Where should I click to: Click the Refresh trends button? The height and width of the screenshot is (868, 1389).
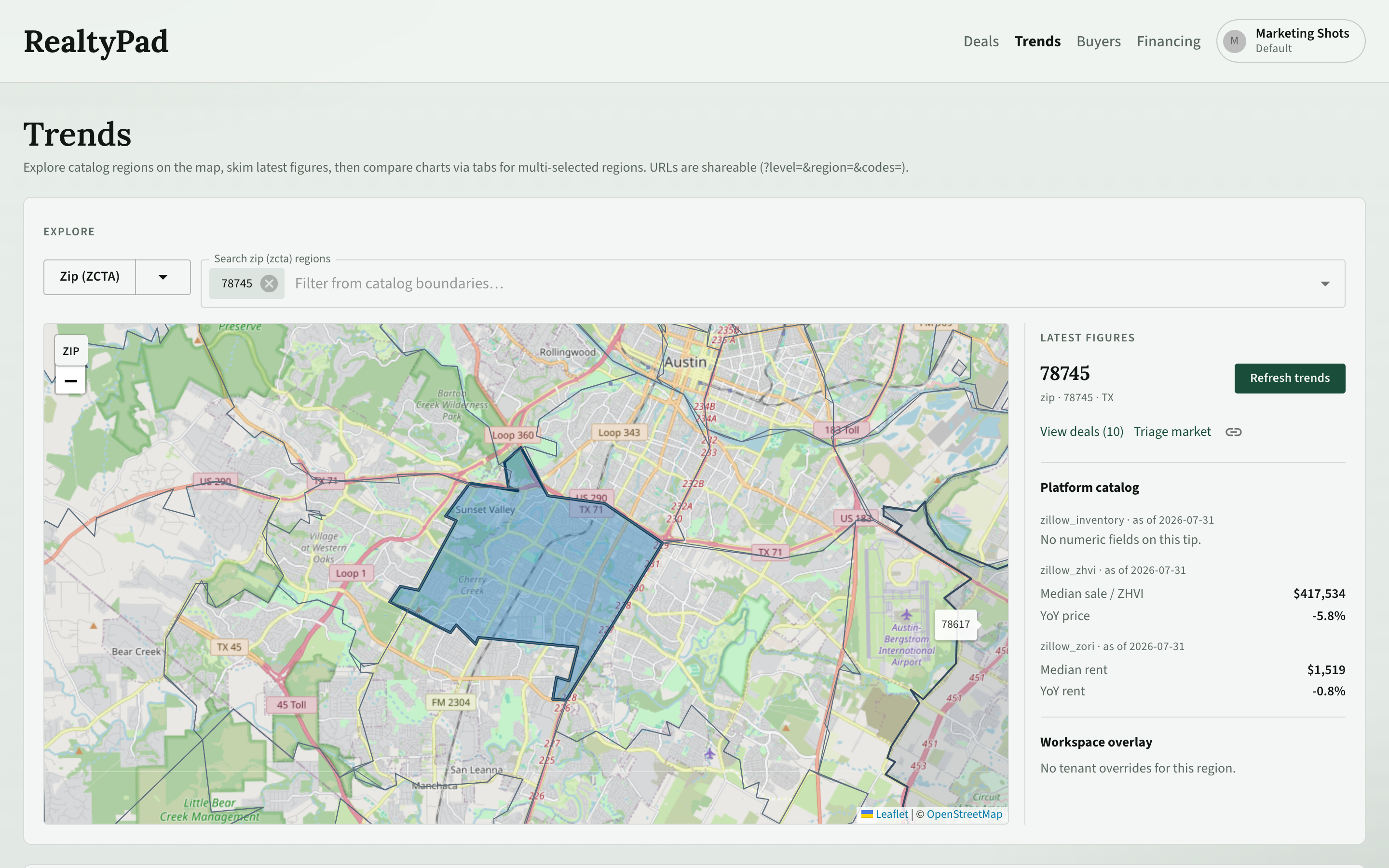[x=1290, y=379]
